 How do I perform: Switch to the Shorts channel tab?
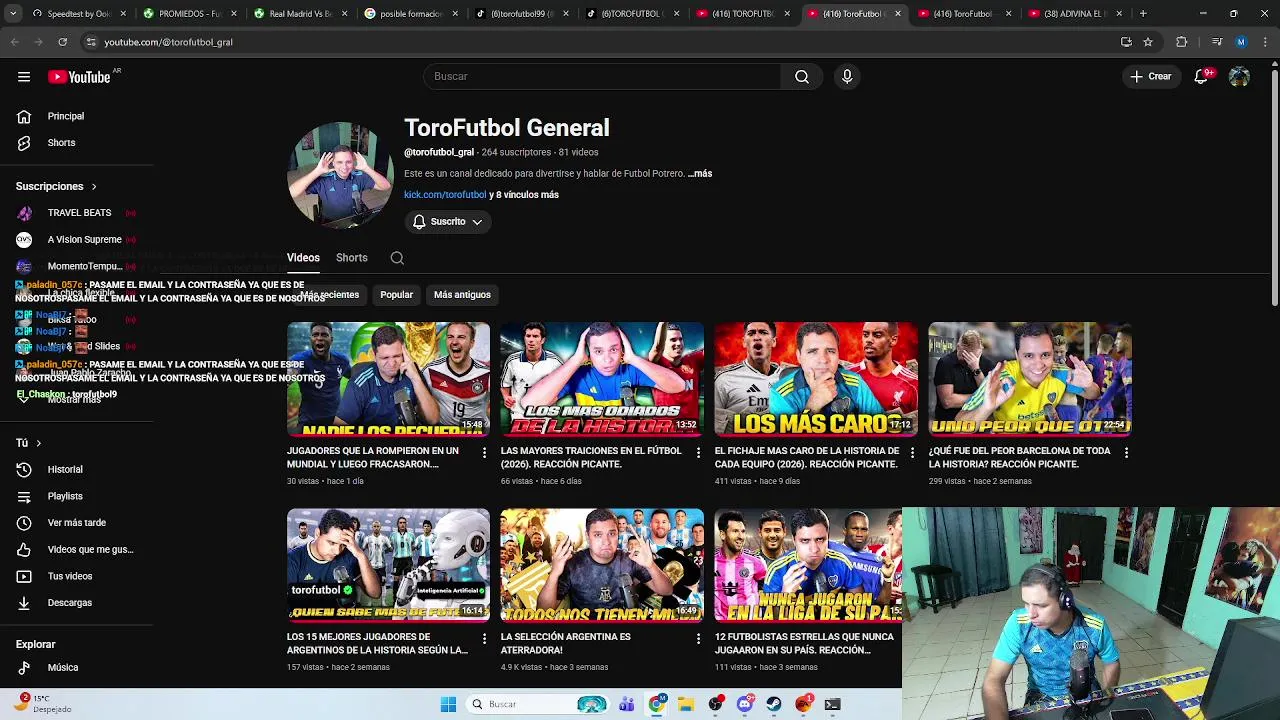[x=352, y=258]
